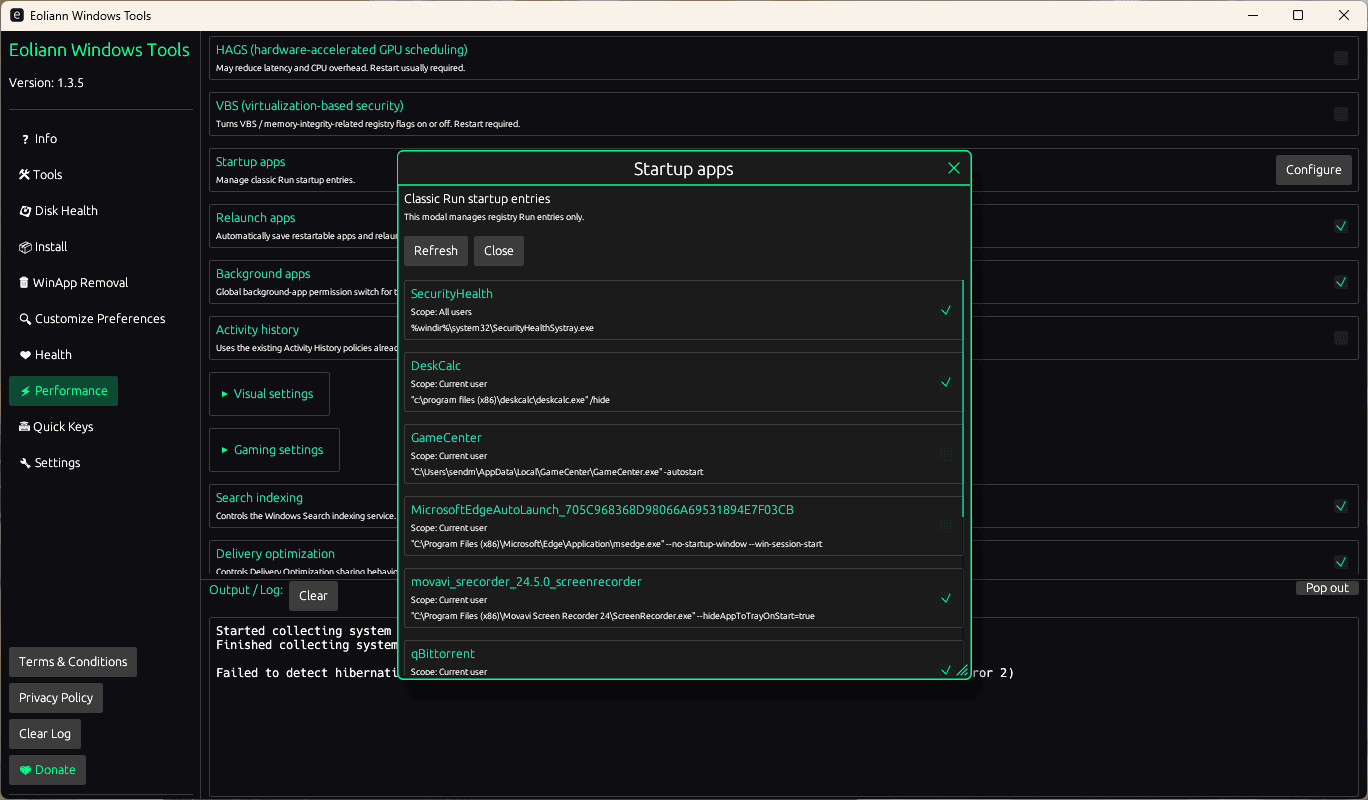Click the 'Background apps' setting title

click(263, 274)
